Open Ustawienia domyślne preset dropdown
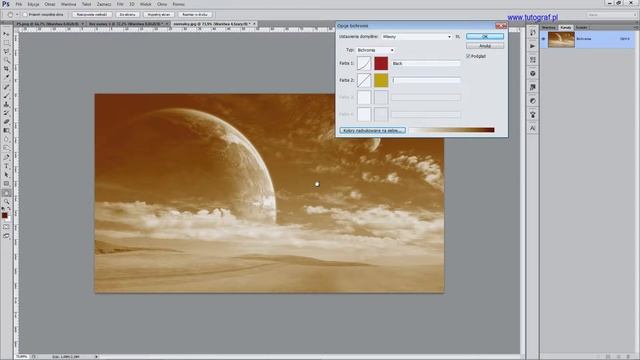The width and height of the screenshot is (640, 360). point(416,37)
